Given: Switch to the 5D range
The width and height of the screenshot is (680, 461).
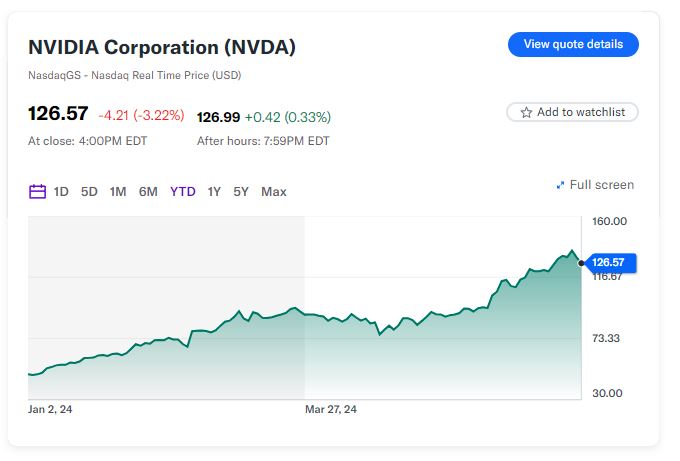Looking at the screenshot, I should pos(89,192).
